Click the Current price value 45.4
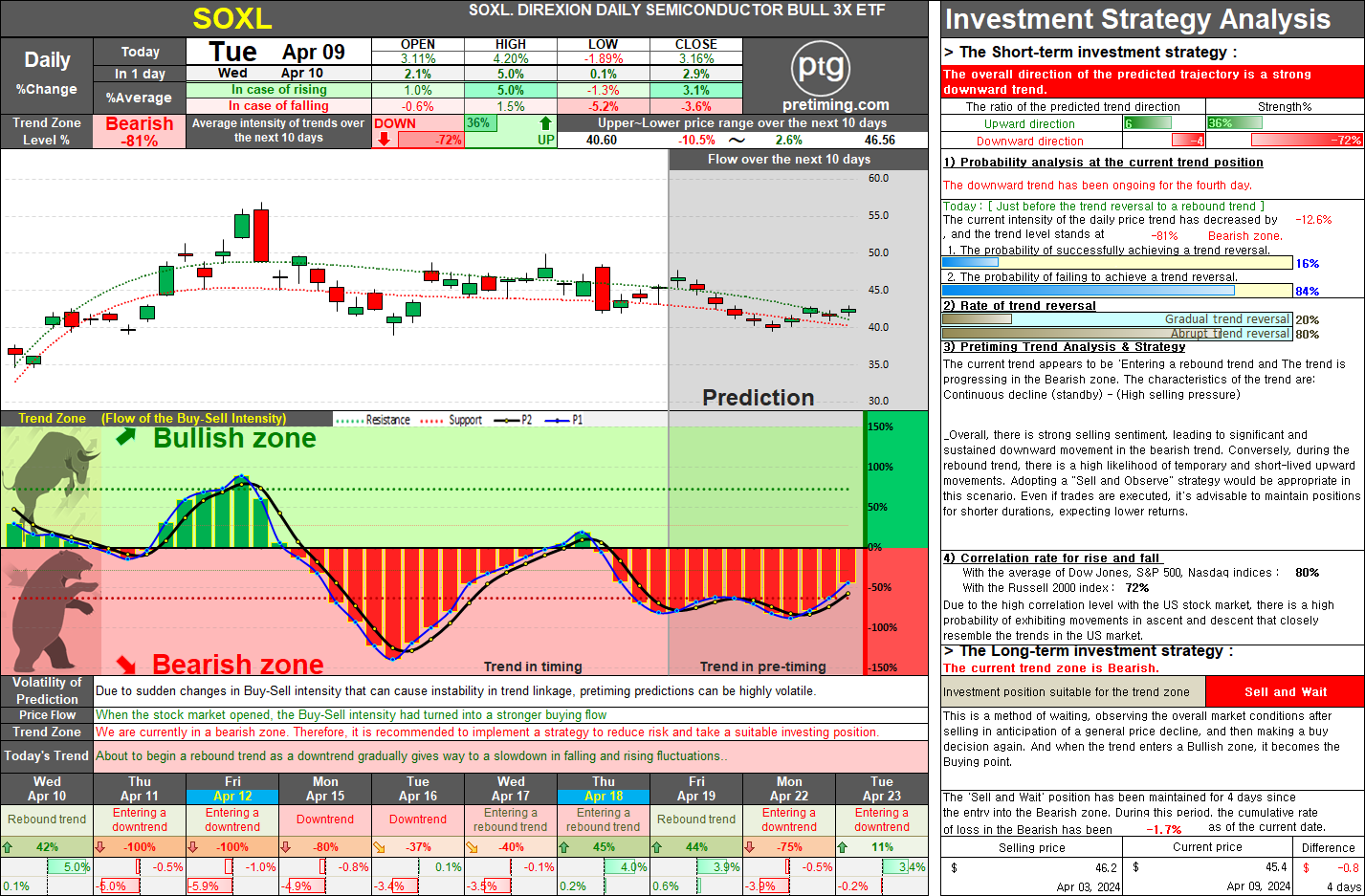Image resolution: width=1365 pixels, height=896 pixels. 1276,868
